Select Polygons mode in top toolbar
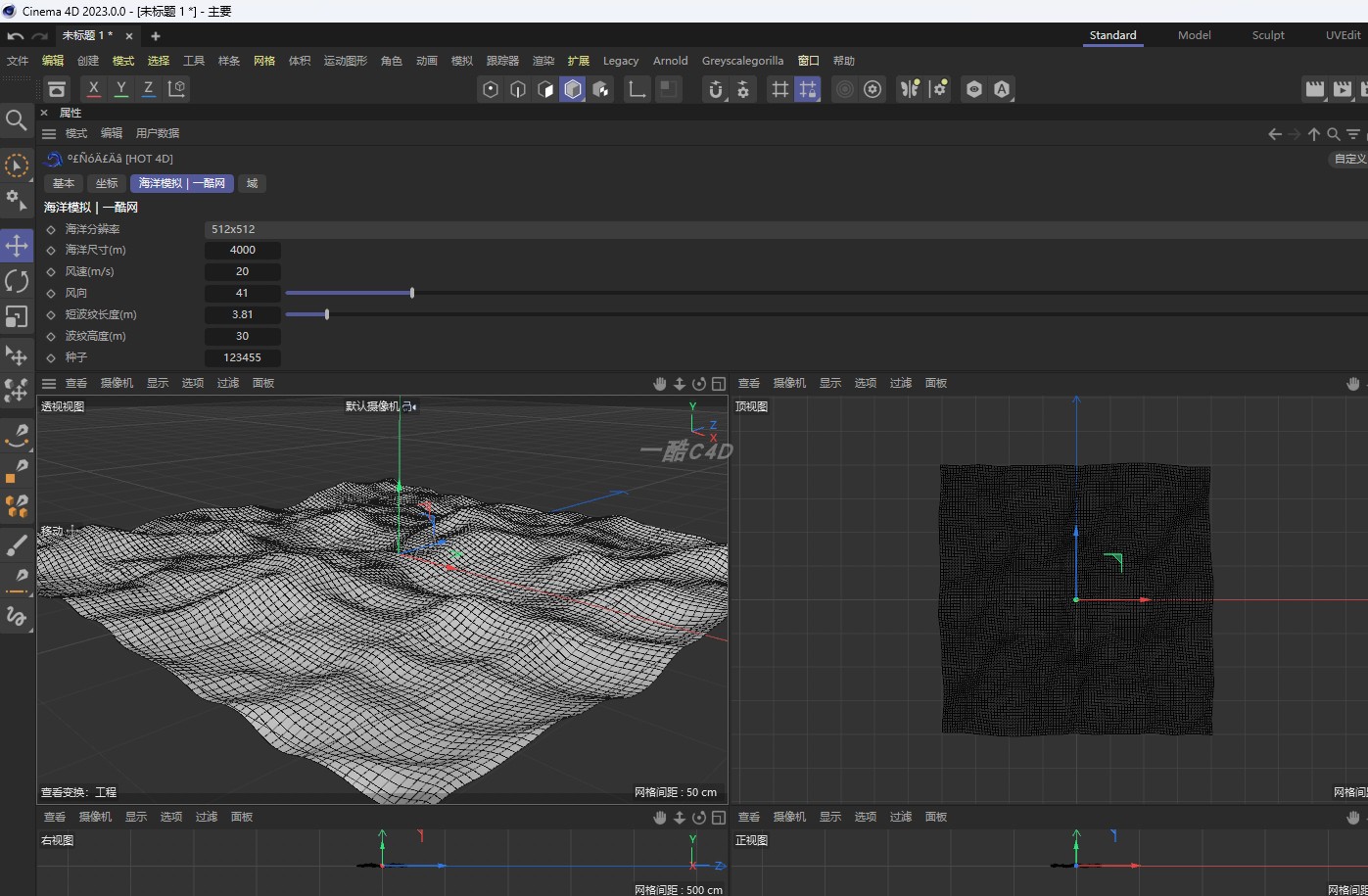 pyautogui.click(x=545, y=89)
